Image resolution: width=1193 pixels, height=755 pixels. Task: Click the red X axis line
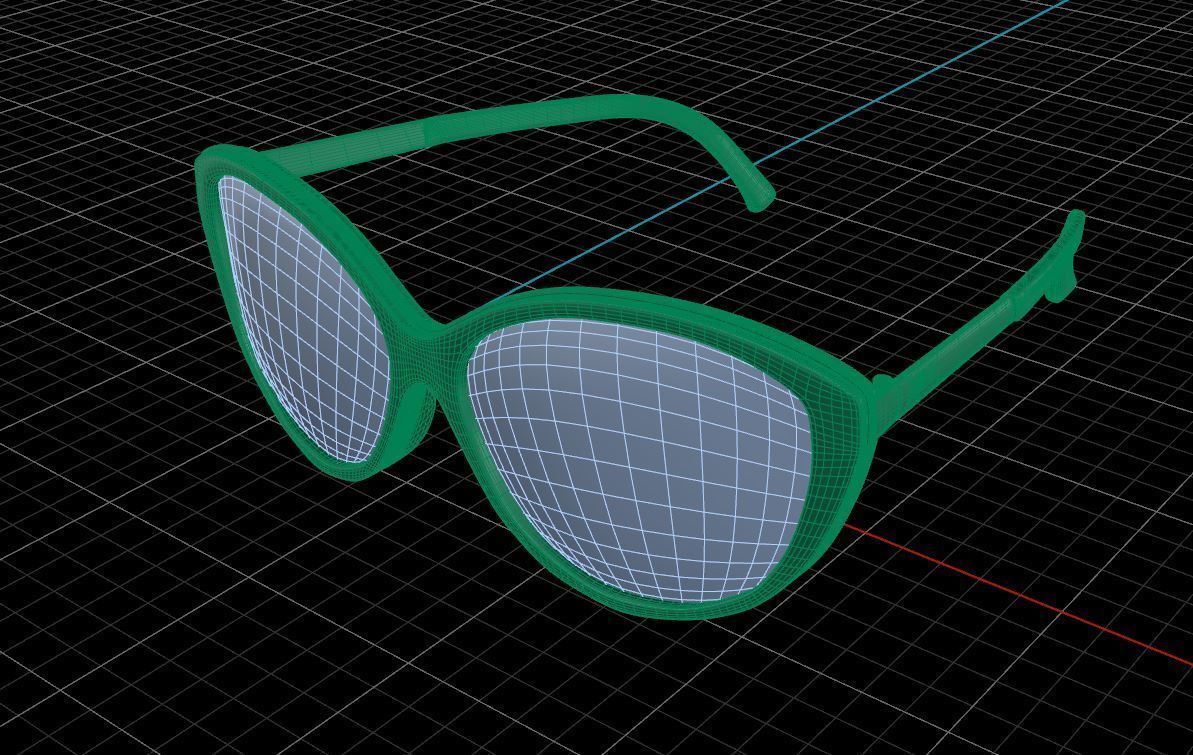1020,594
